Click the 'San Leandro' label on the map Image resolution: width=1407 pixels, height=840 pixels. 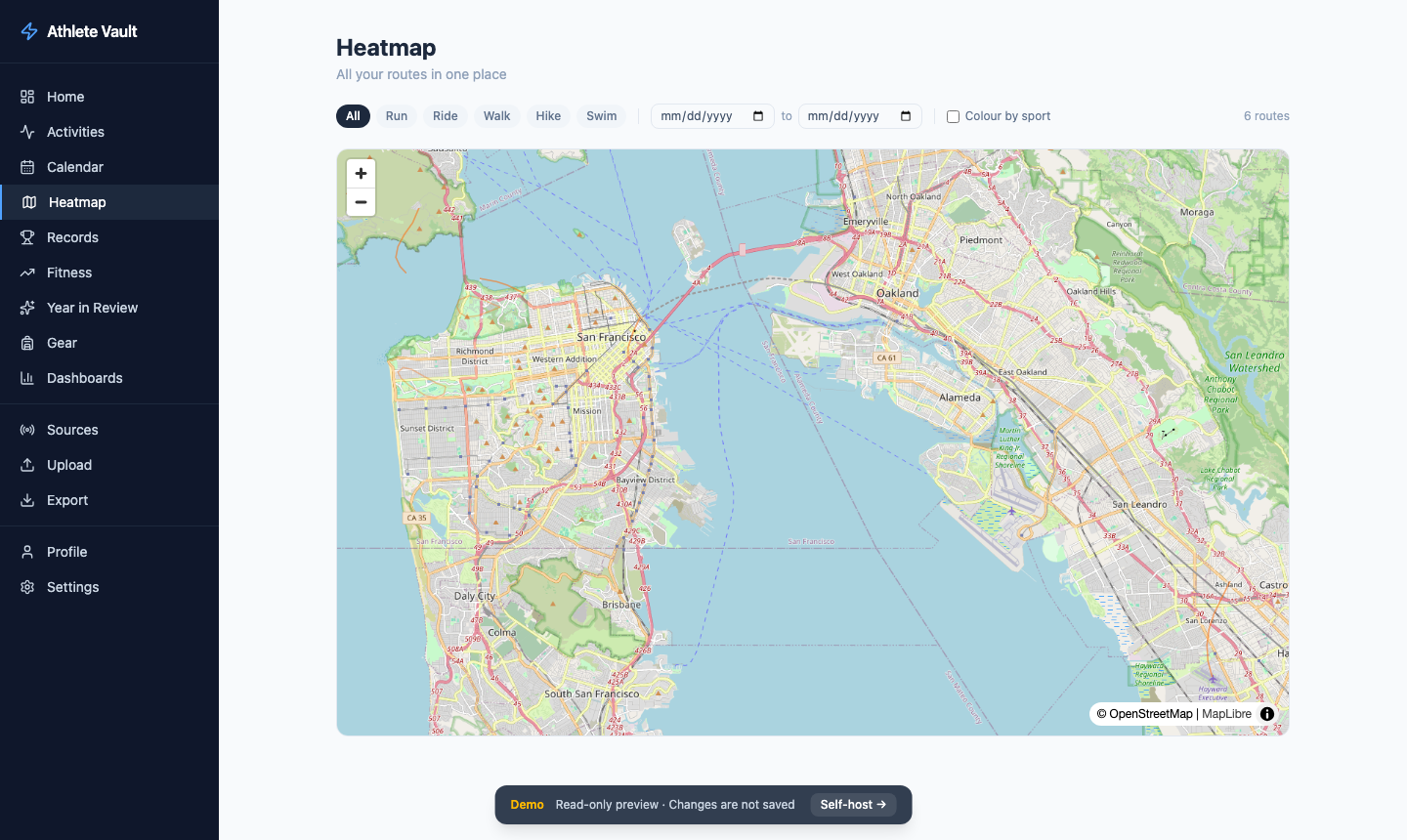(x=1139, y=505)
